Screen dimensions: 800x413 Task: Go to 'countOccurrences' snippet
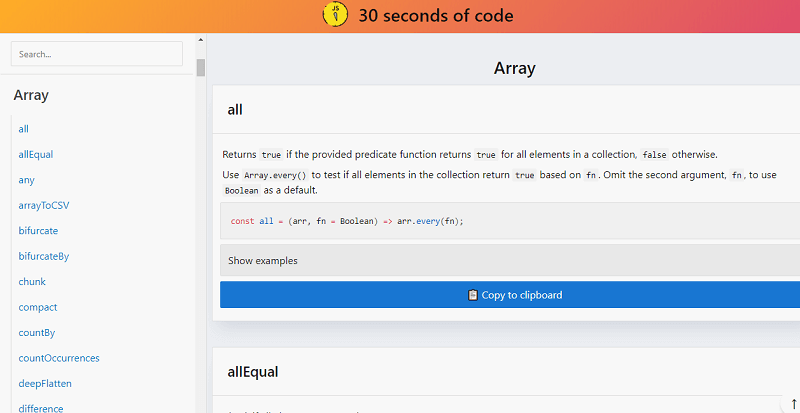pos(59,358)
